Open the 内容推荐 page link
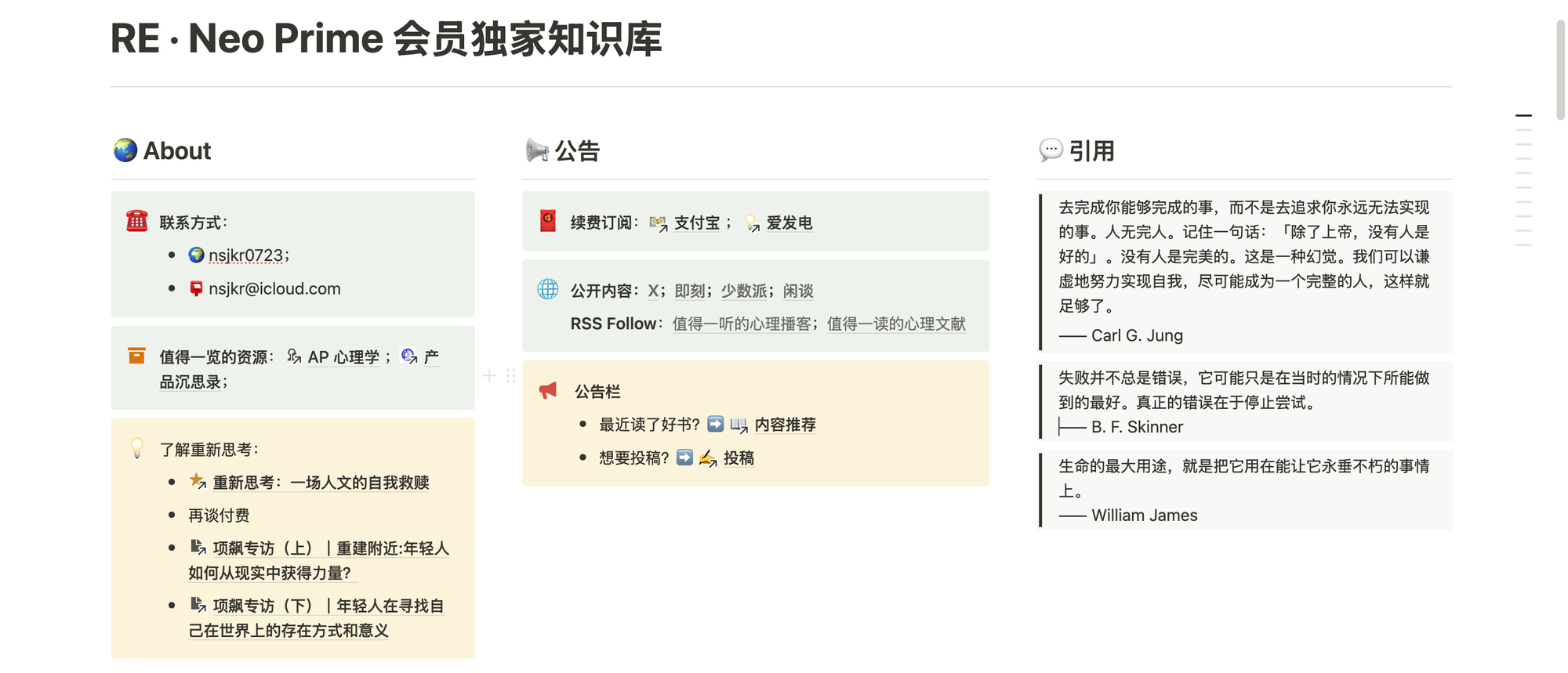 (x=785, y=425)
